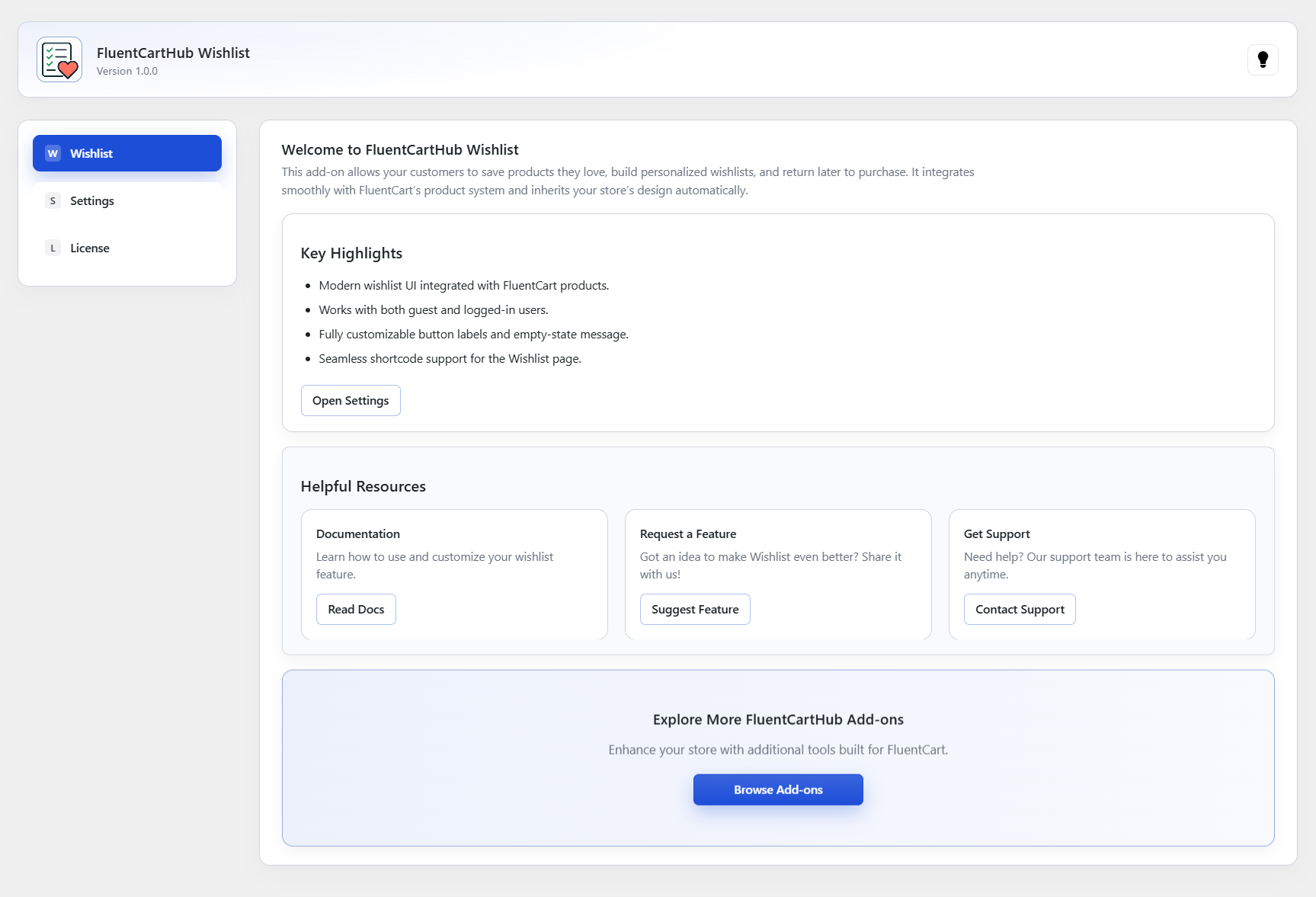Screen dimensions: 1316x897
Task: Click the S badge icon beside Settings
Action: pos(53,201)
